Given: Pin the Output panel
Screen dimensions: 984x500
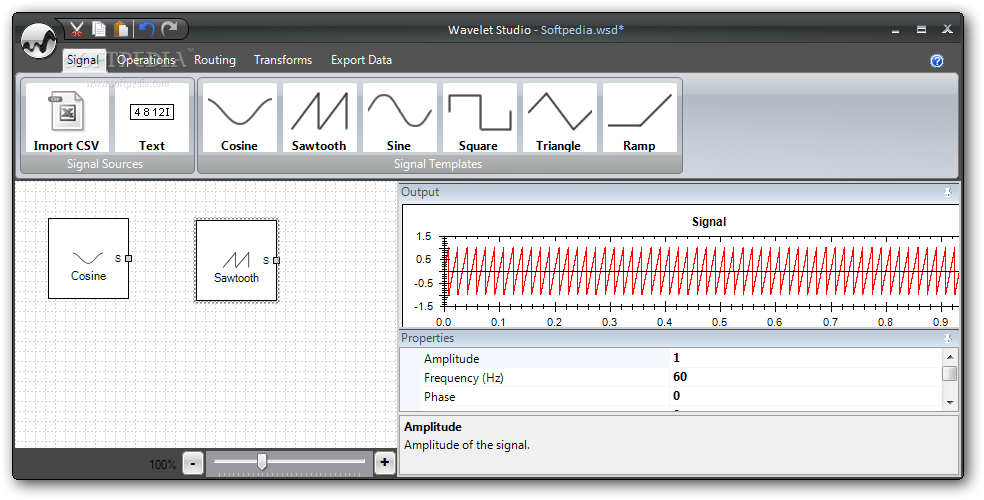Looking at the screenshot, I should click(948, 193).
